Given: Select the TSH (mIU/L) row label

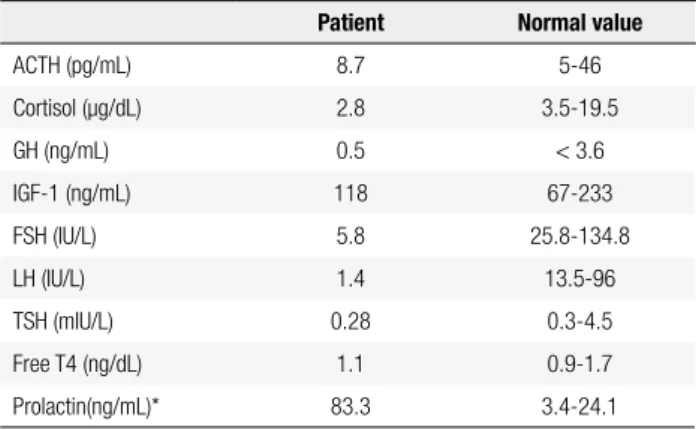Looking at the screenshot, I should 63,322.
